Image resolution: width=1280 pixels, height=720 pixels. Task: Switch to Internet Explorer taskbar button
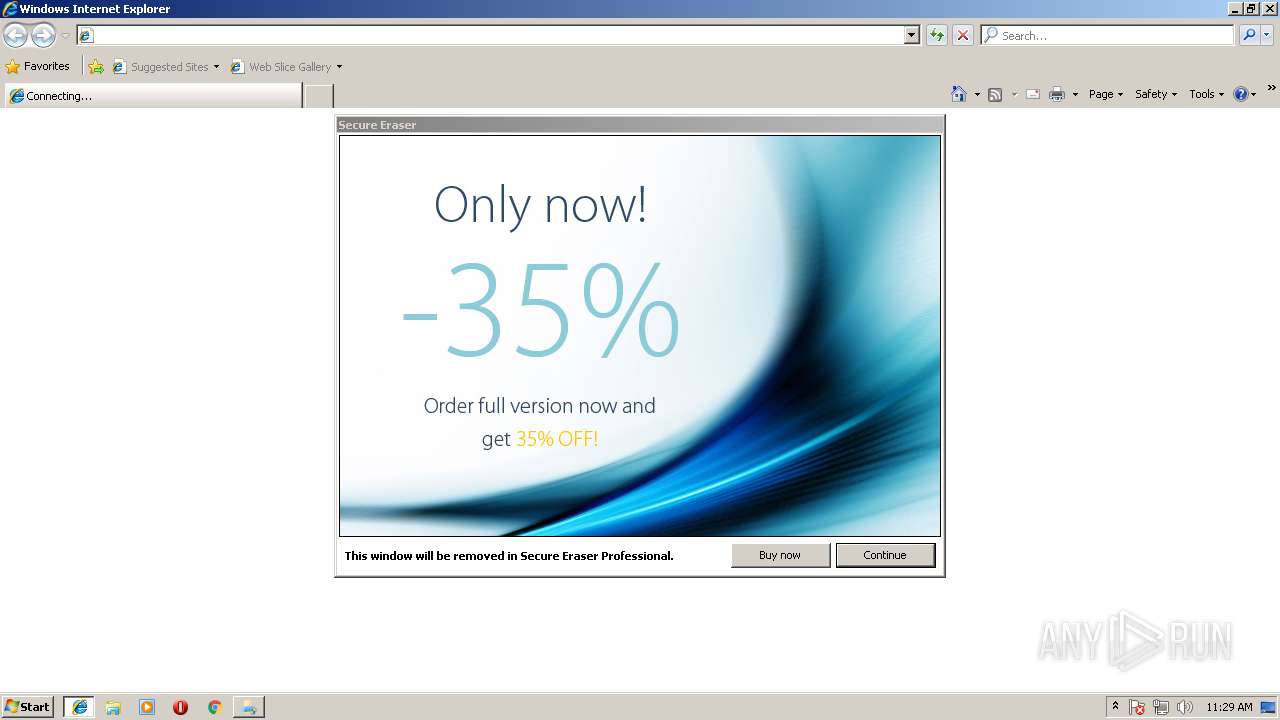[79, 707]
